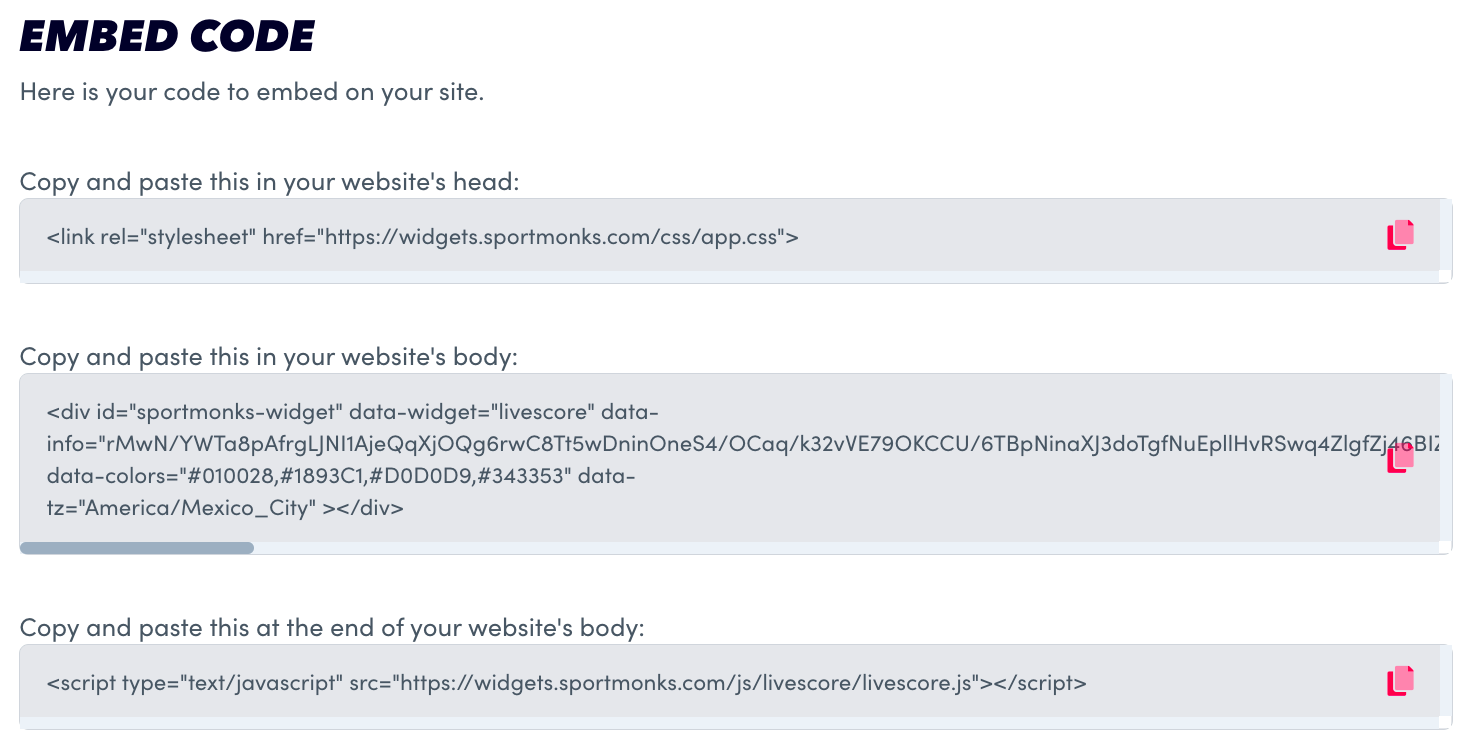Viewport: 1480px width, 752px height.
Task: Click the livescore.js script URL text
Action: point(685,684)
